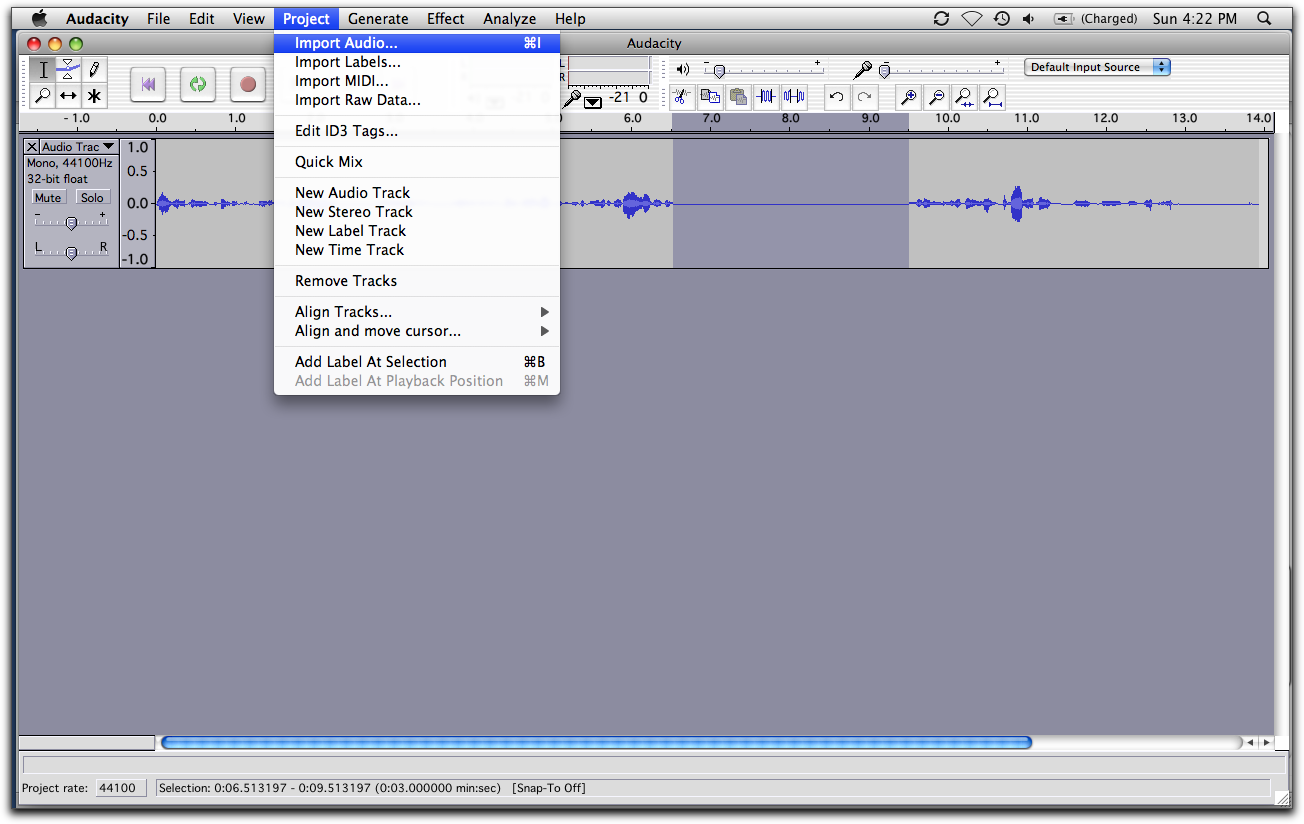Click the system volume menu bar icon
Screen dimensions: 1304x824
coord(1029,19)
